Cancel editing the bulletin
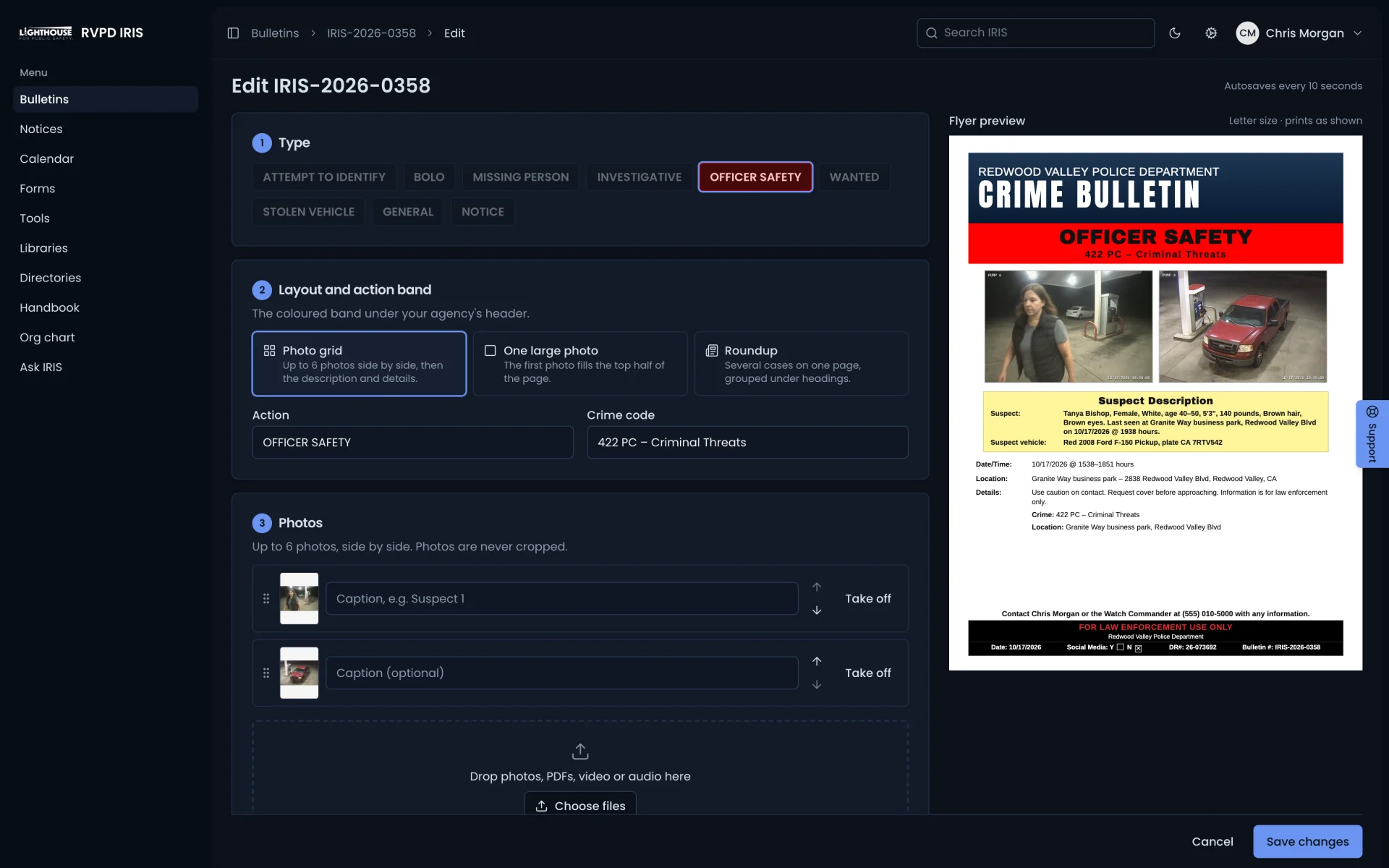The image size is (1389, 868). tap(1212, 842)
